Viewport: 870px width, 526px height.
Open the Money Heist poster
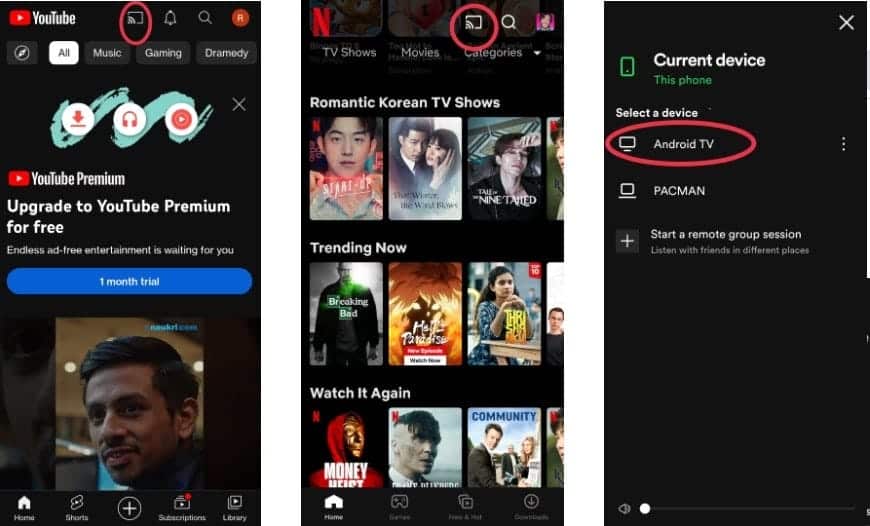(346, 448)
